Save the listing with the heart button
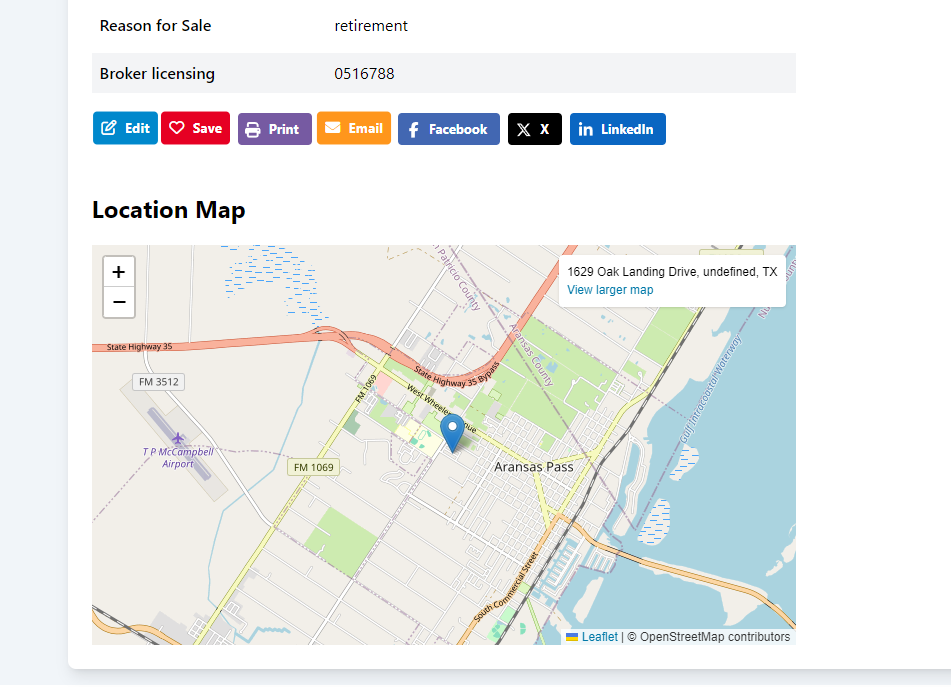 tap(196, 128)
